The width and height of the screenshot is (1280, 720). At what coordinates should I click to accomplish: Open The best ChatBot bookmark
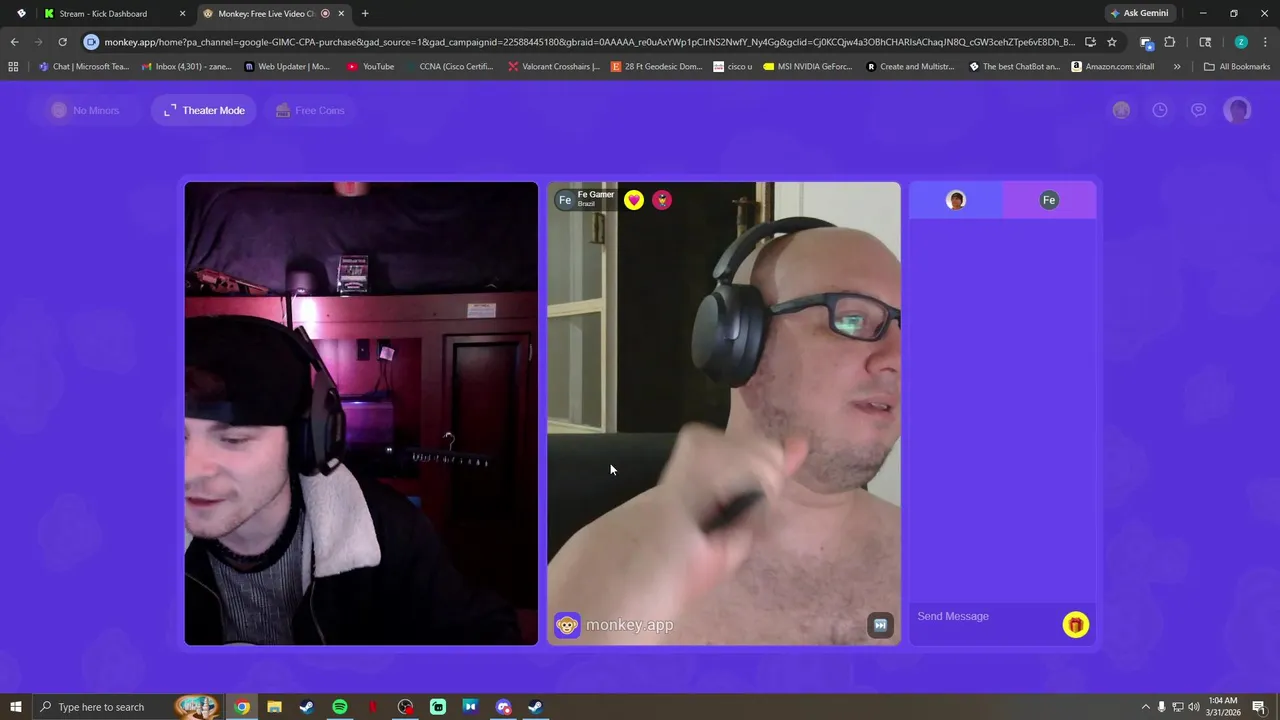point(1014,67)
